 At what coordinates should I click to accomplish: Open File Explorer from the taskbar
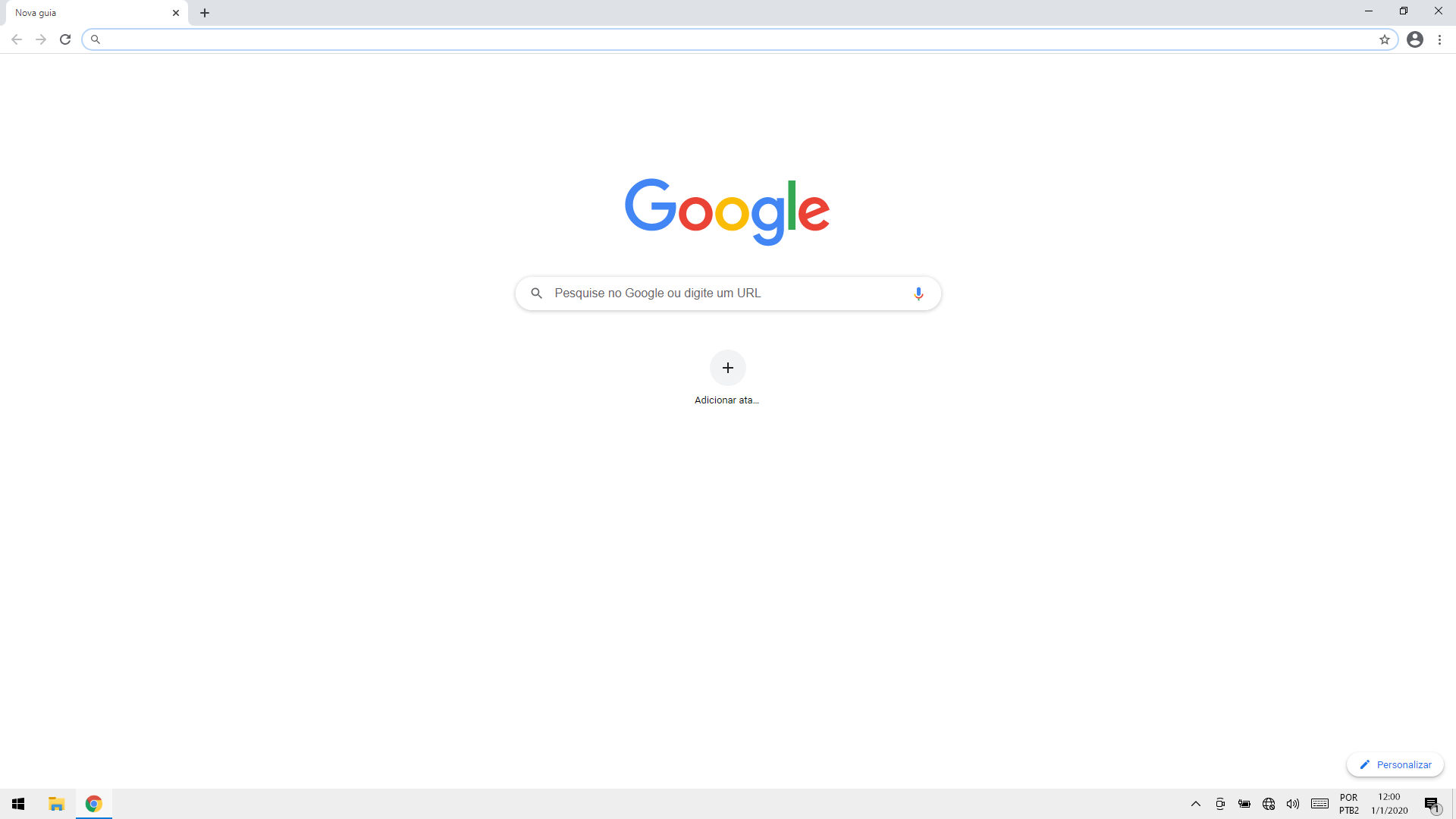click(x=56, y=804)
